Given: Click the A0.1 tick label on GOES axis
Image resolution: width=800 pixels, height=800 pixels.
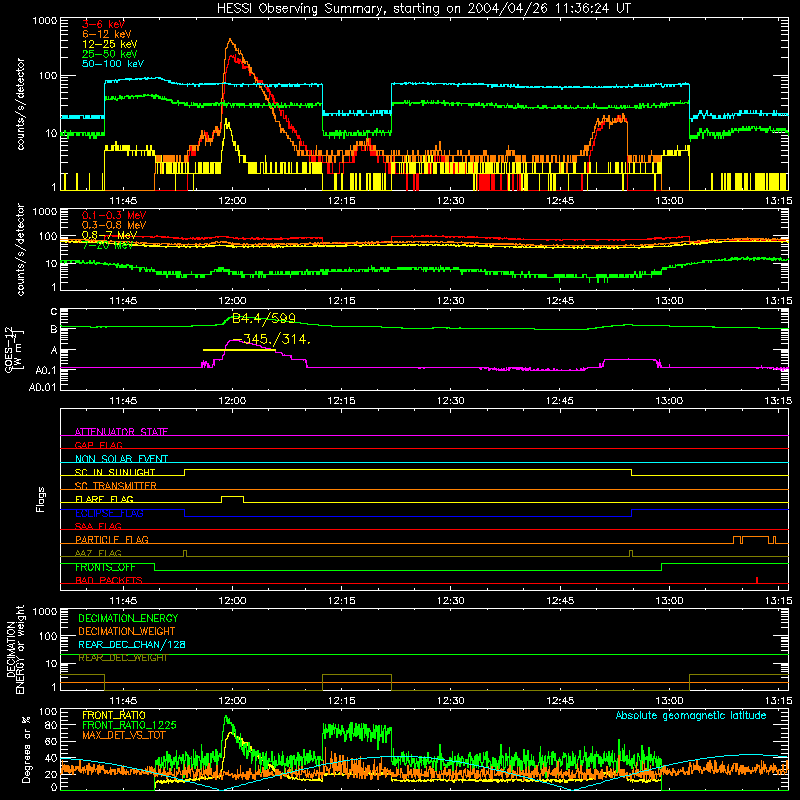Looking at the screenshot, I should (46, 370).
